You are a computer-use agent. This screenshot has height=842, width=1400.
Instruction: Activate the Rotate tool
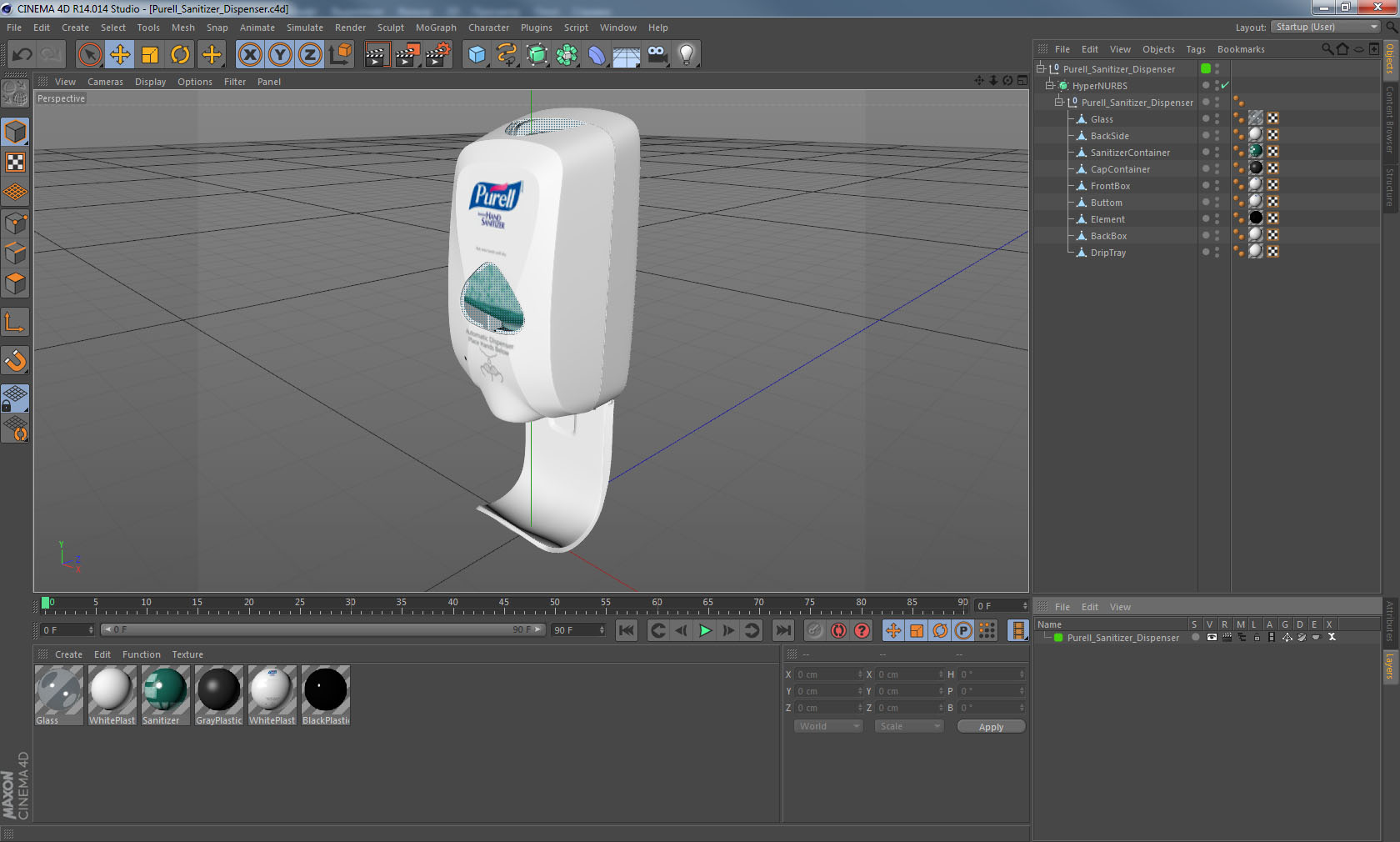(180, 55)
